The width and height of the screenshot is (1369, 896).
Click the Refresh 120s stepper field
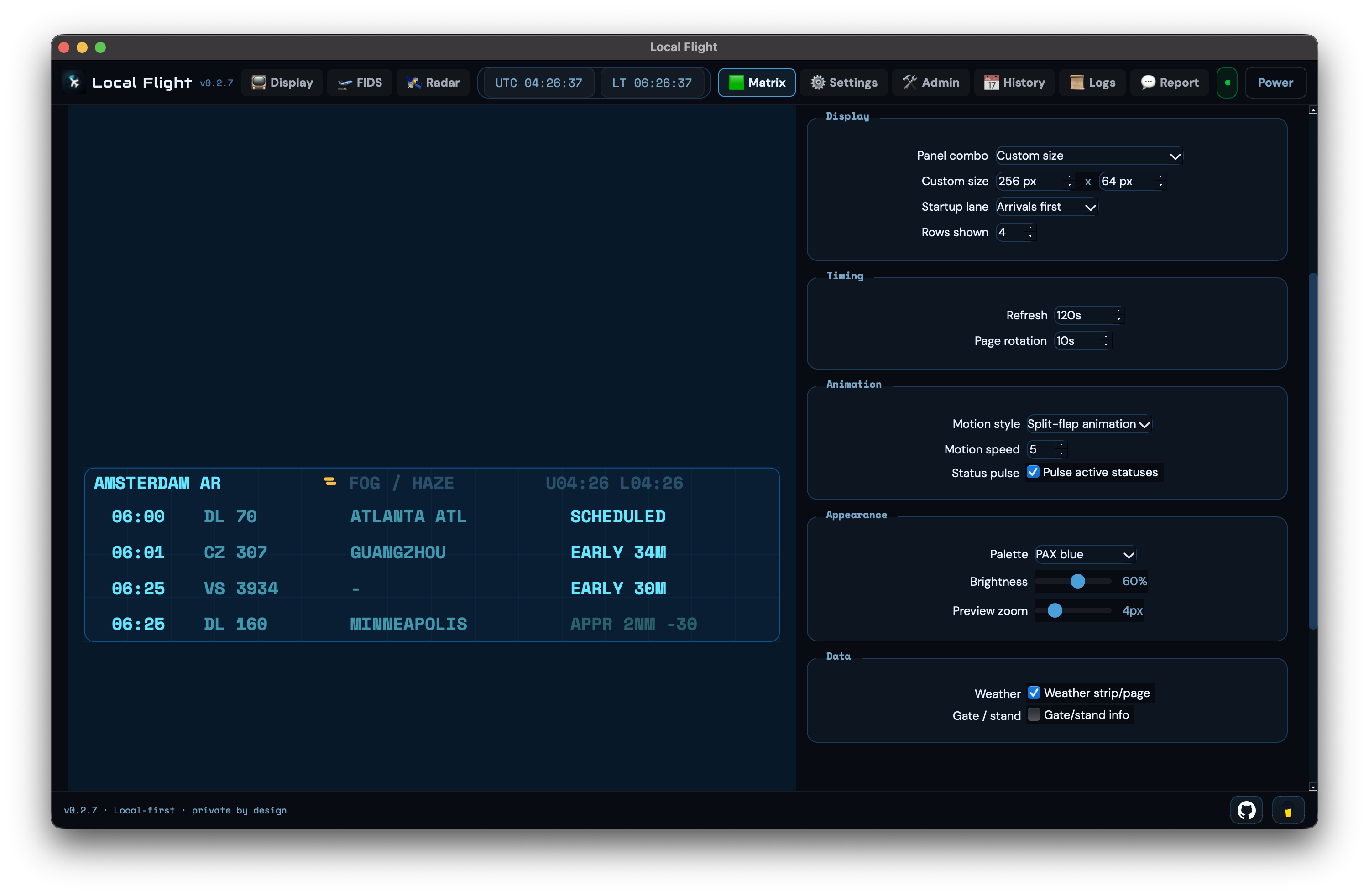click(x=1088, y=315)
